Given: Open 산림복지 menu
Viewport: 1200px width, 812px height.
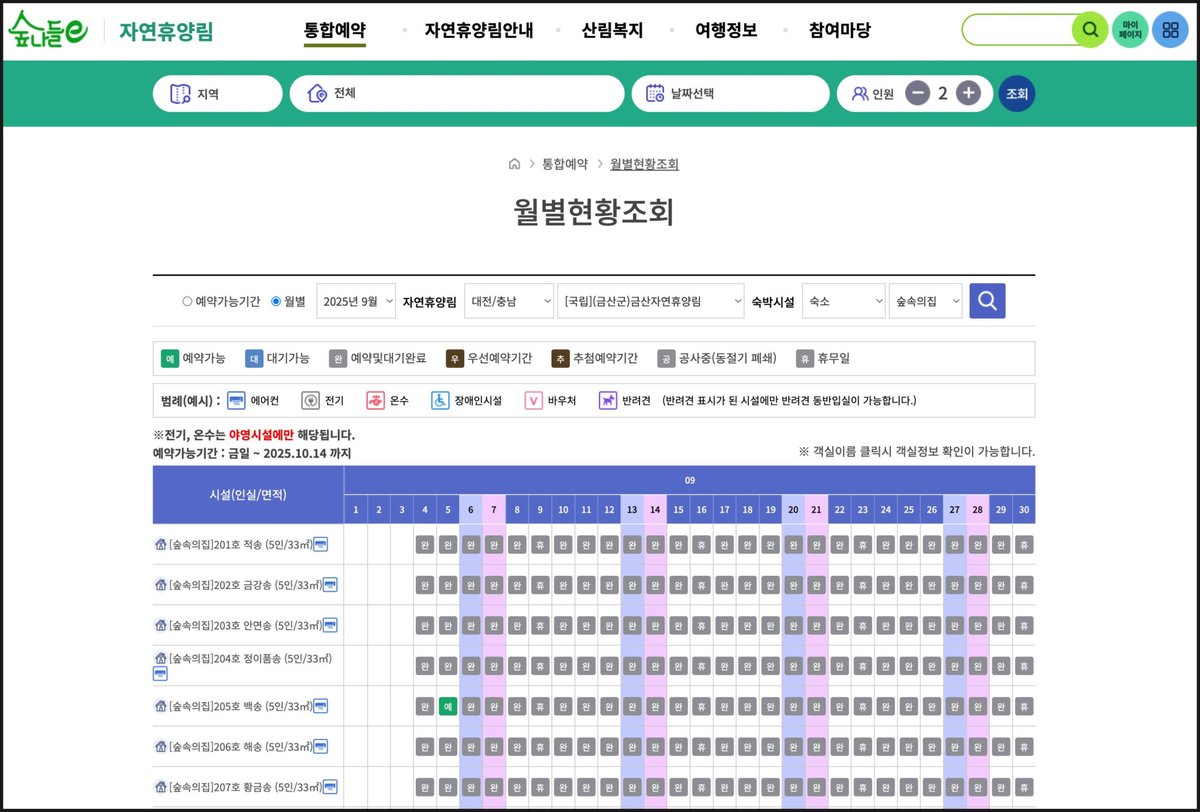Looking at the screenshot, I should pyautogui.click(x=612, y=30).
